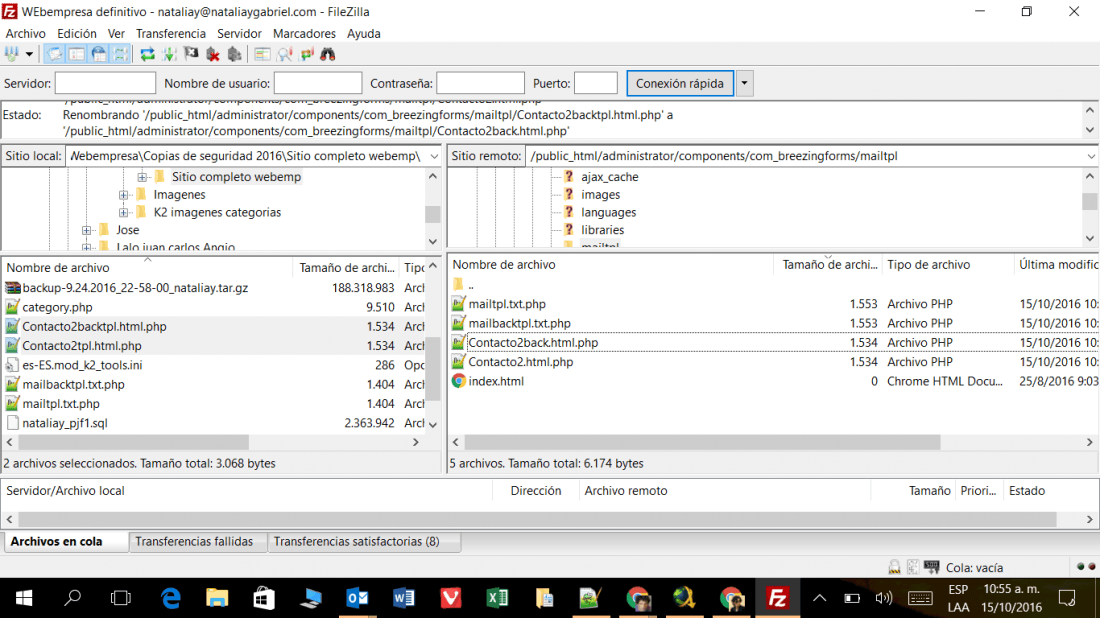
Task: Click in the Nombre de usuario field
Action: (x=318, y=83)
